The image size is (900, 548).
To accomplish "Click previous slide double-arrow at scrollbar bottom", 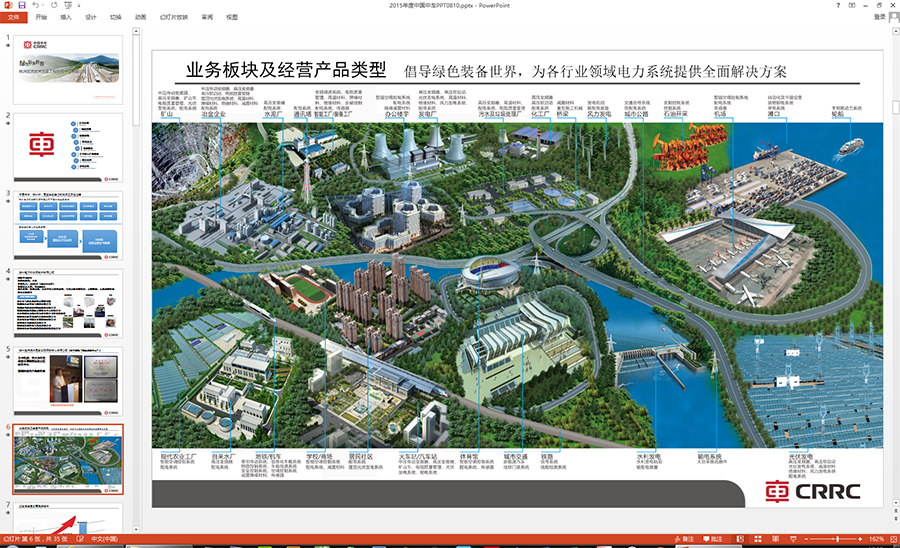I will pyautogui.click(x=895, y=511).
